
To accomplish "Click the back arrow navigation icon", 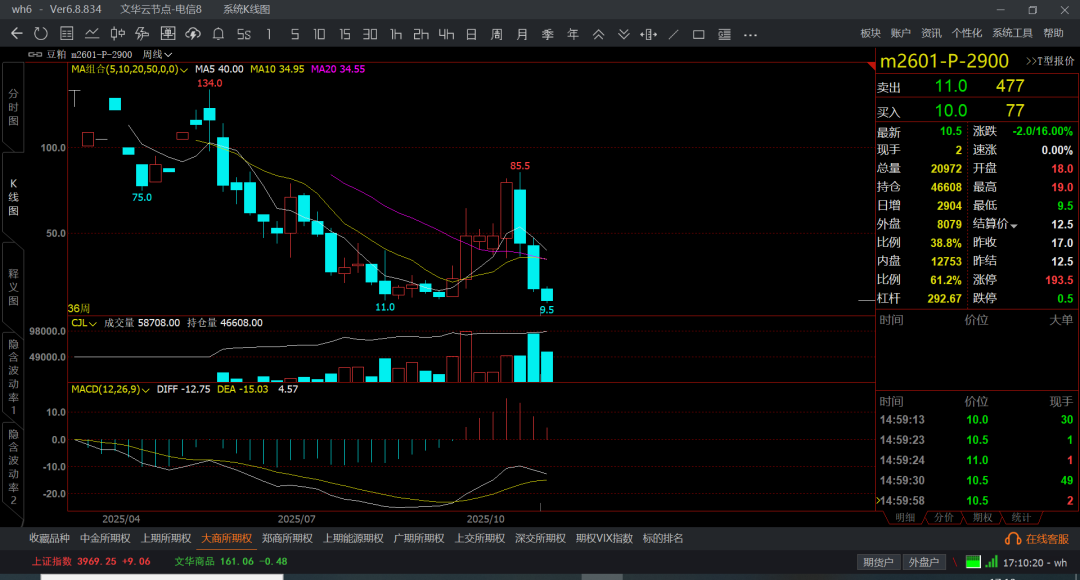I will click(16, 33).
